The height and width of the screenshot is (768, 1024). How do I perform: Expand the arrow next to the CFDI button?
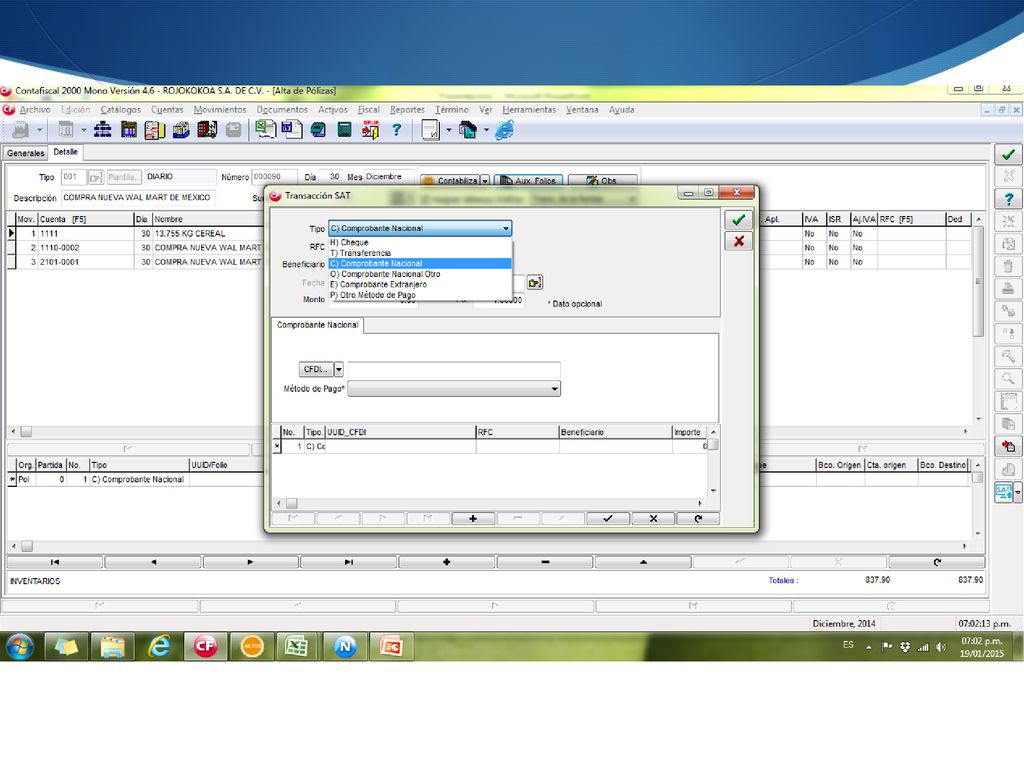(x=338, y=370)
